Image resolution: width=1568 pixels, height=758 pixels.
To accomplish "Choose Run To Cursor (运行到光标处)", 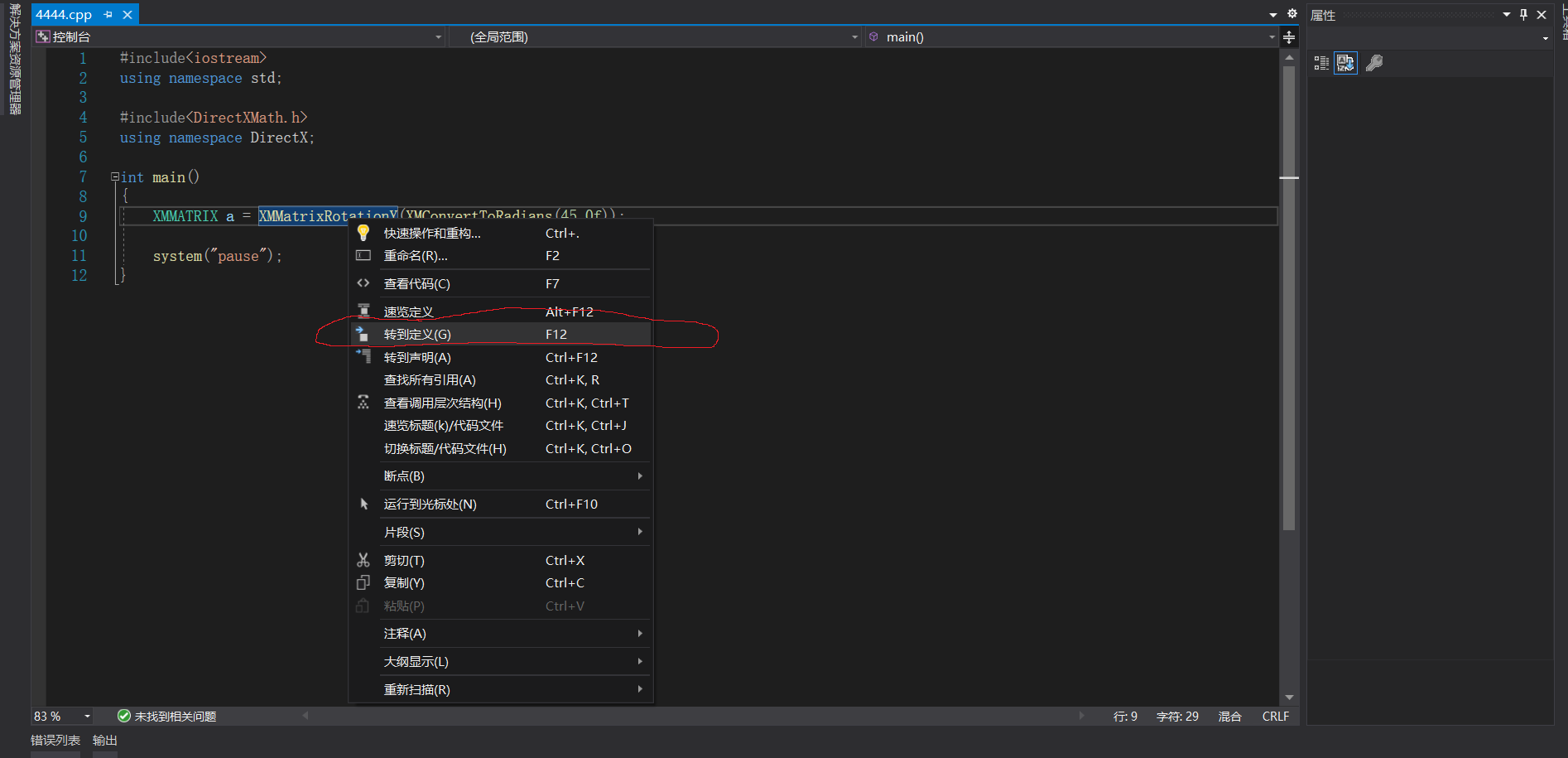I will coord(501,505).
